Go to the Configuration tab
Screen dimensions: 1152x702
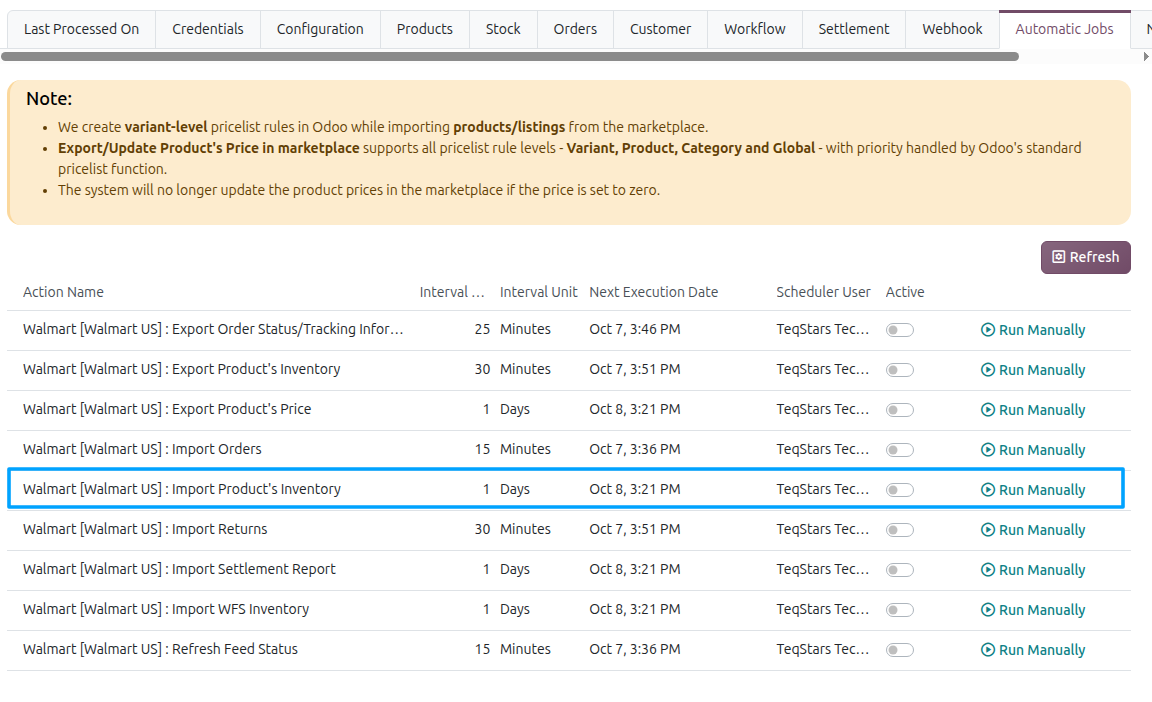320,29
